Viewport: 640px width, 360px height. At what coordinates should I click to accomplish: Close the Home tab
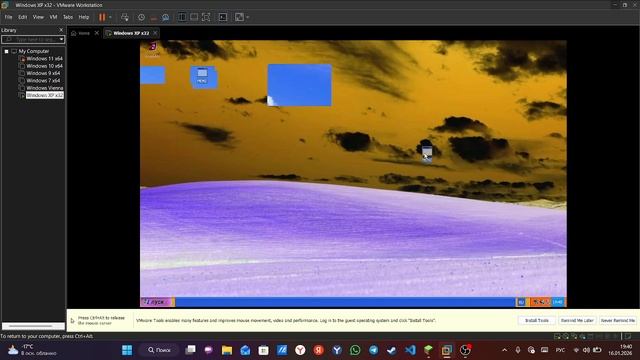97,33
